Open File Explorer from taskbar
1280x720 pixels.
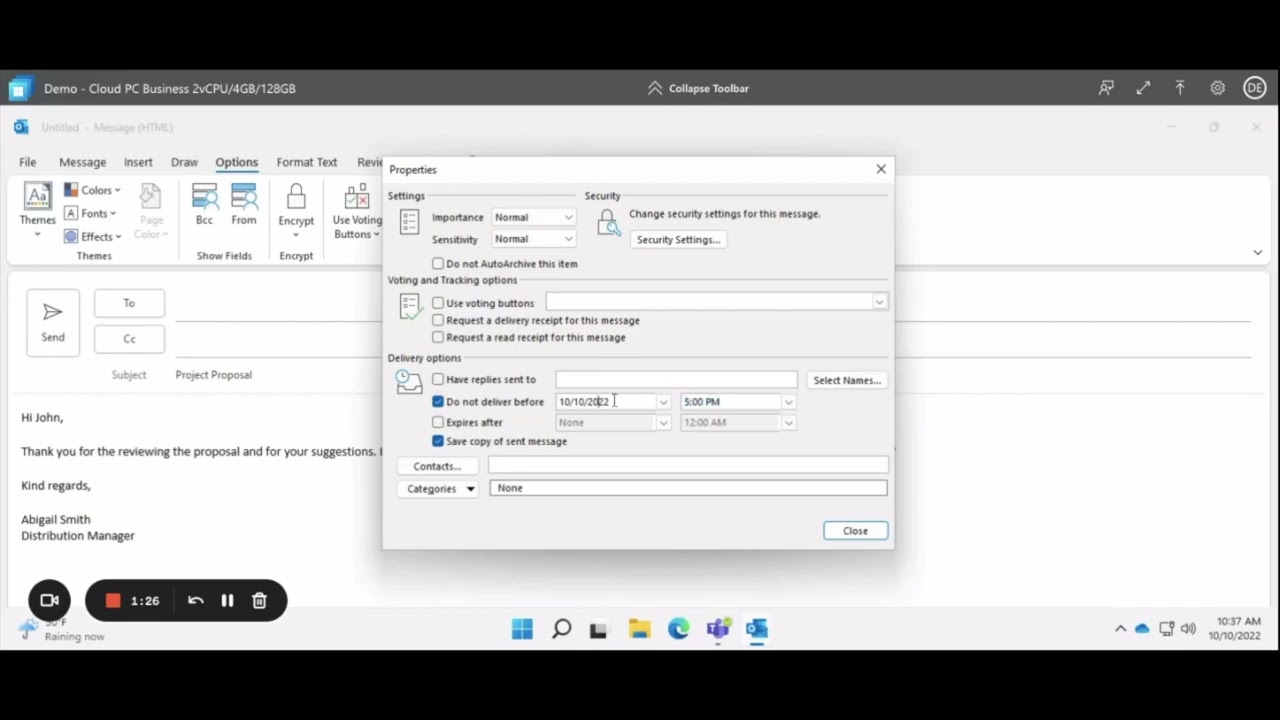pos(639,629)
